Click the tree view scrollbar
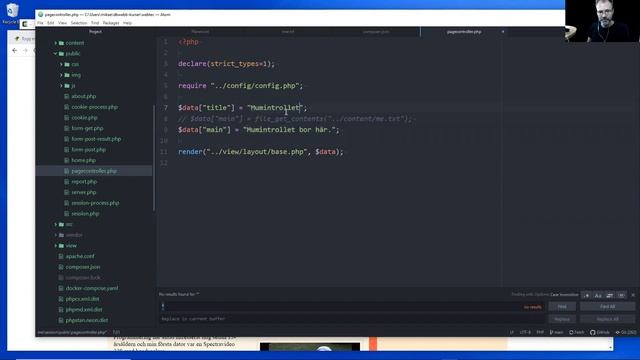Viewport: 640px width, 360px height. point(154,158)
